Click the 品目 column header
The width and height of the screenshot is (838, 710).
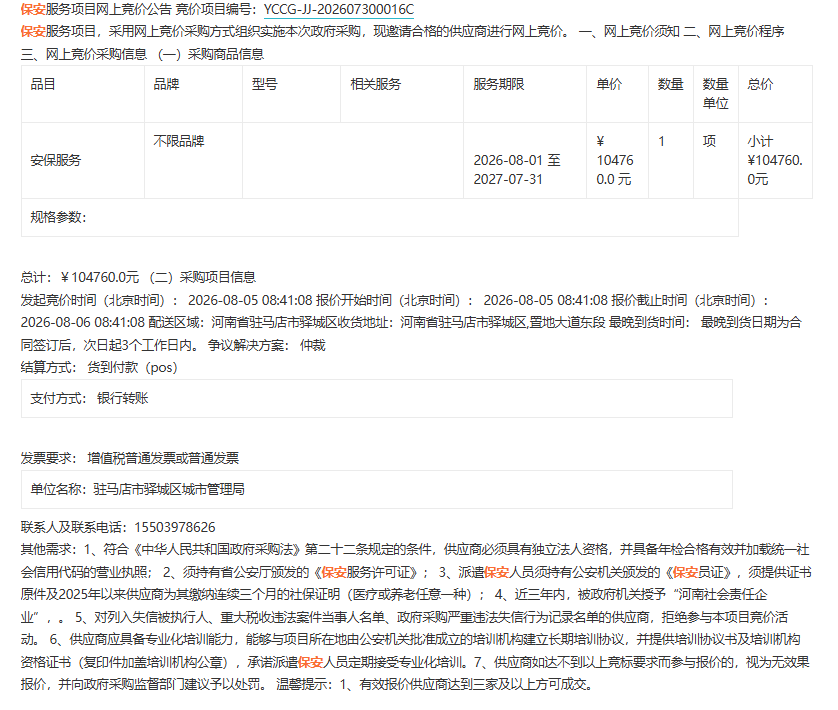click(x=83, y=94)
